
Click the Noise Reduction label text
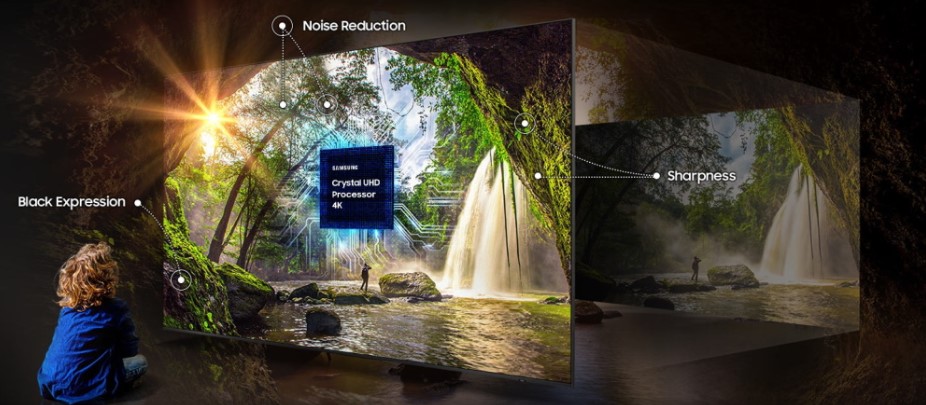pos(355,26)
